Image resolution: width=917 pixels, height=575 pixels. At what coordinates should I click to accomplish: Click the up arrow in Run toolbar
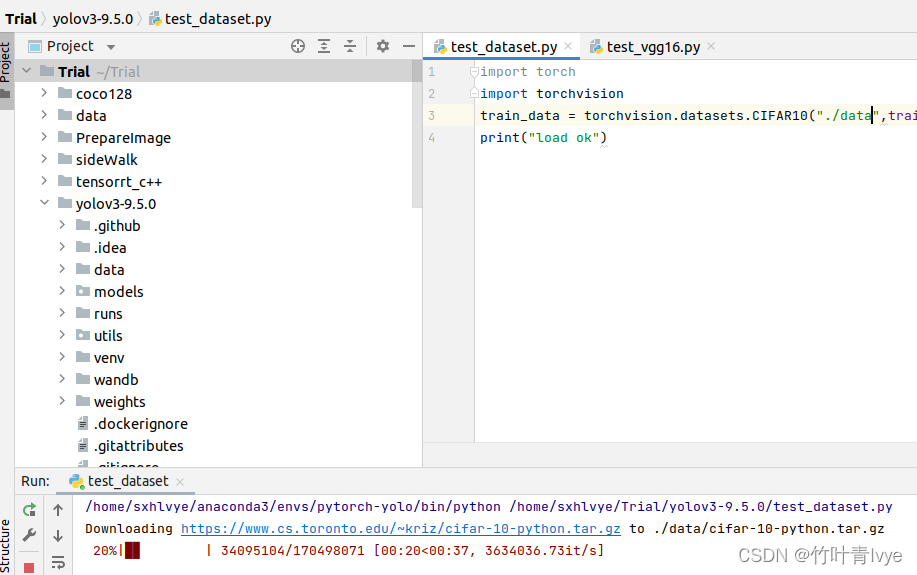(x=58, y=509)
